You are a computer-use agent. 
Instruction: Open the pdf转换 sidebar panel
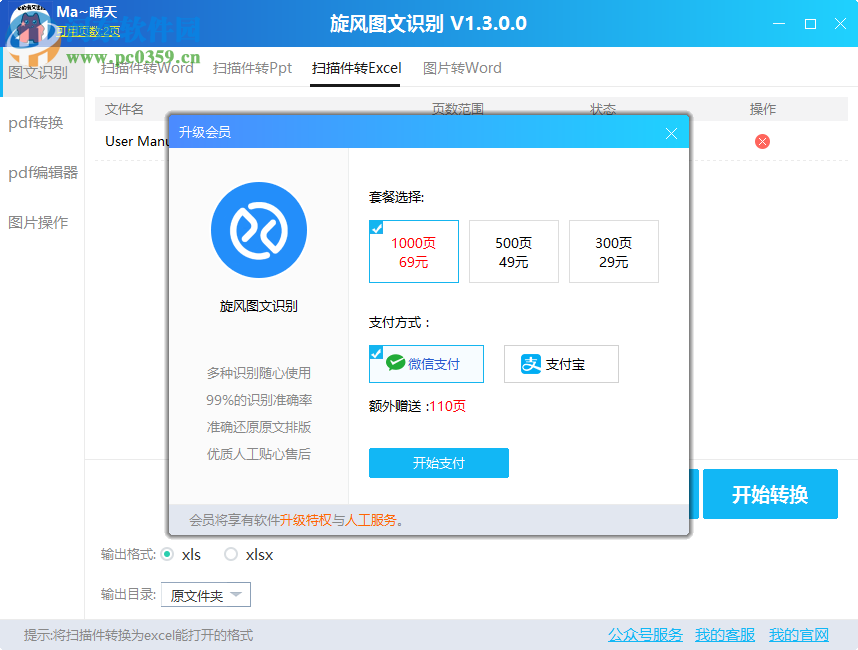tap(40, 122)
